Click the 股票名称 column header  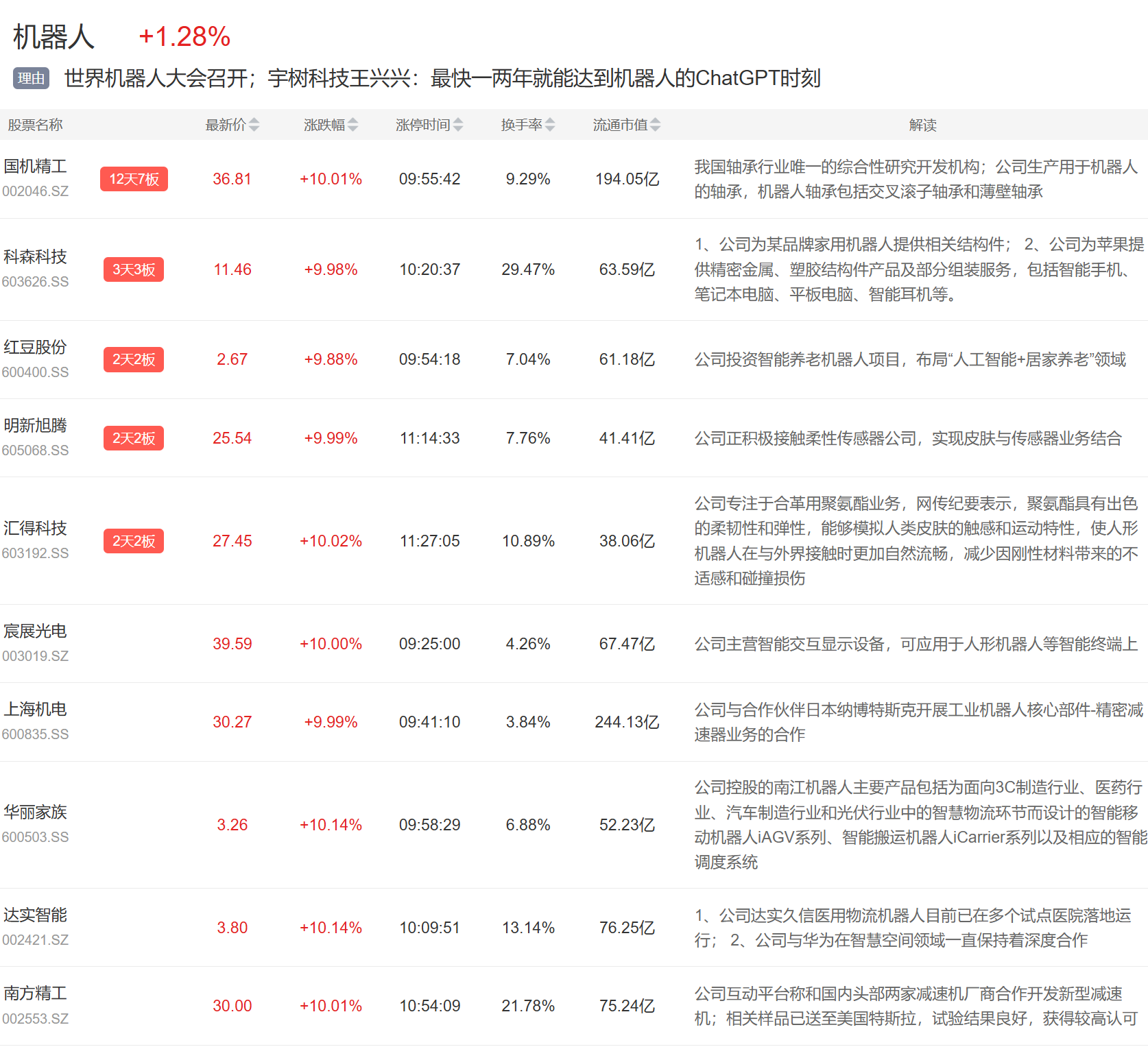pyautogui.click(x=36, y=125)
